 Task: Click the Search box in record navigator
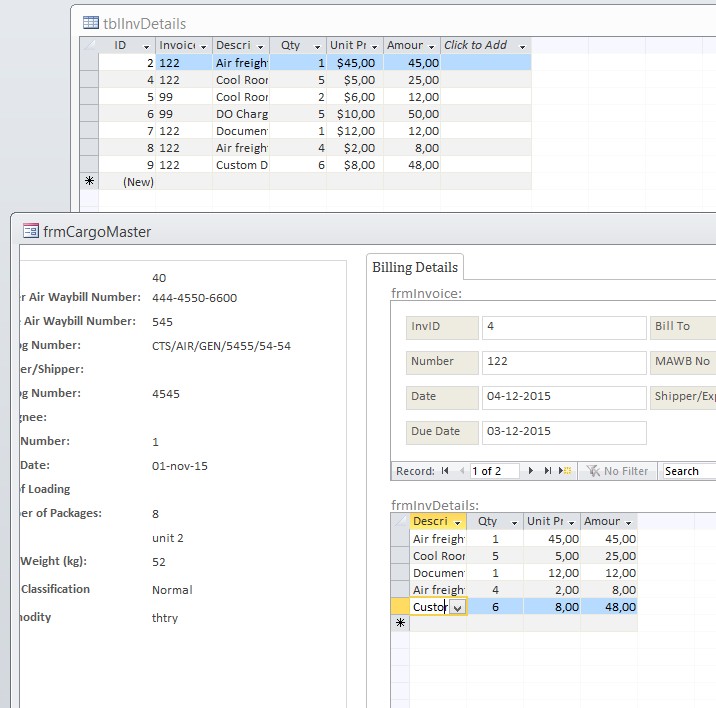(x=690, y=471)
